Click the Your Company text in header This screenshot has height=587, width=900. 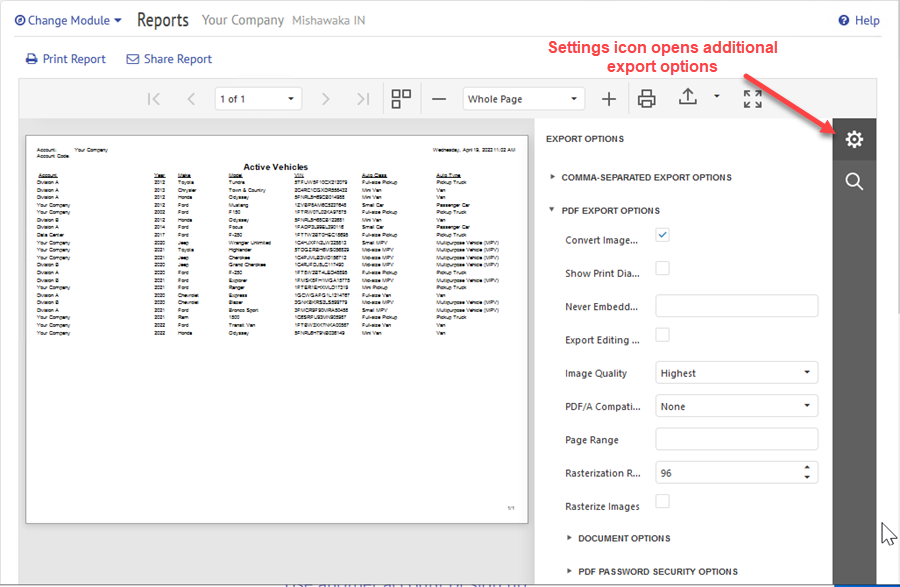click(x=243, y=20)
